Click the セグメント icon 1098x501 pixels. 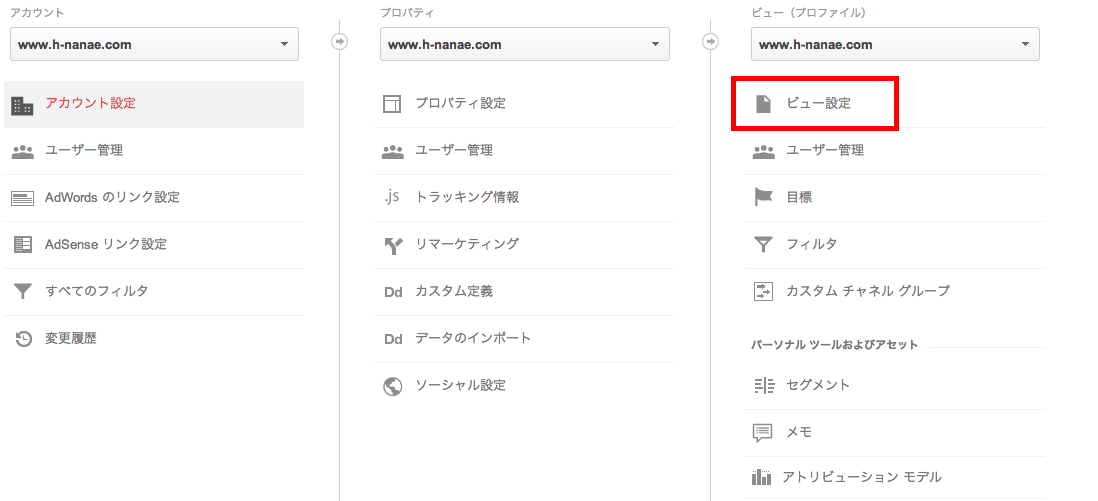coord(763,385)
